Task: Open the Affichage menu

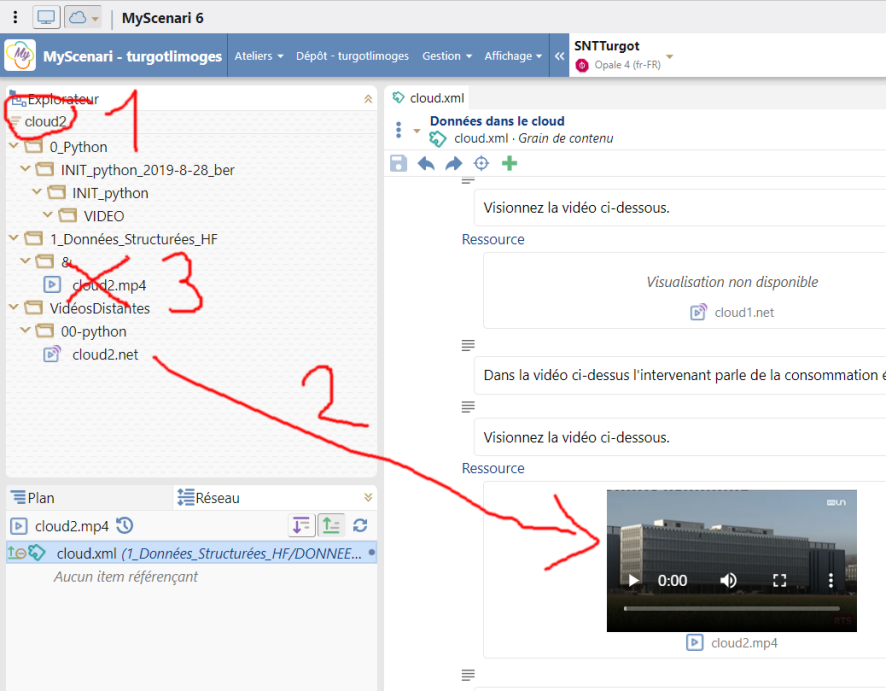Action: pos(513,56)
